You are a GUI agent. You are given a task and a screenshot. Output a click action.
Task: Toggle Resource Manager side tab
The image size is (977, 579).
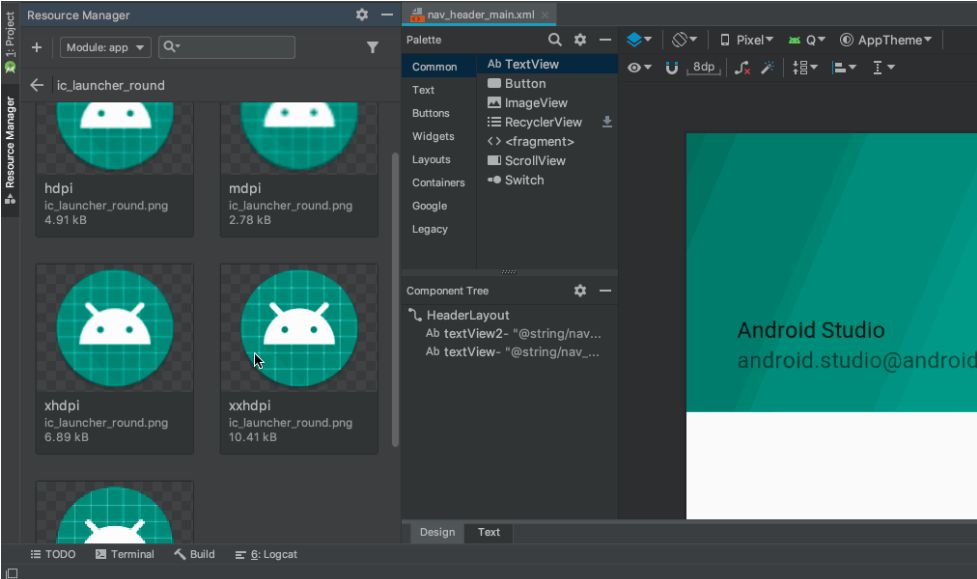(10, 150)
